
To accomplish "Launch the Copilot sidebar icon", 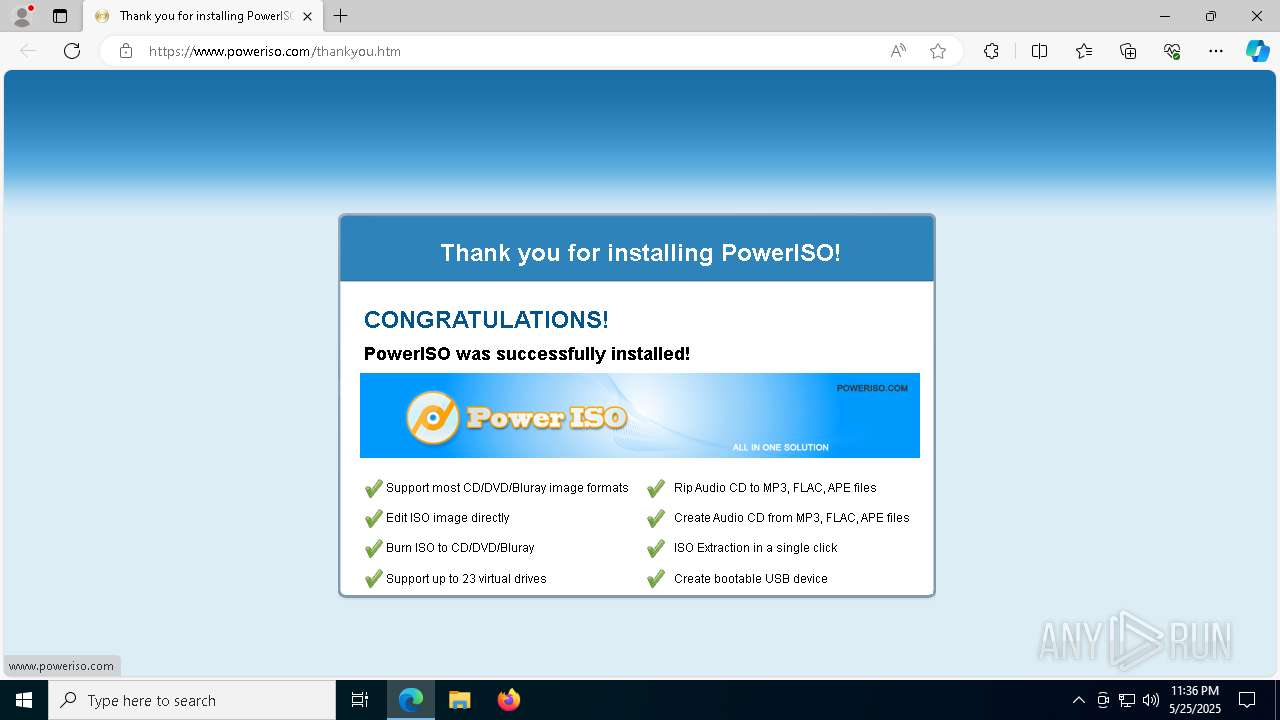I will [x=1257, y=51].
